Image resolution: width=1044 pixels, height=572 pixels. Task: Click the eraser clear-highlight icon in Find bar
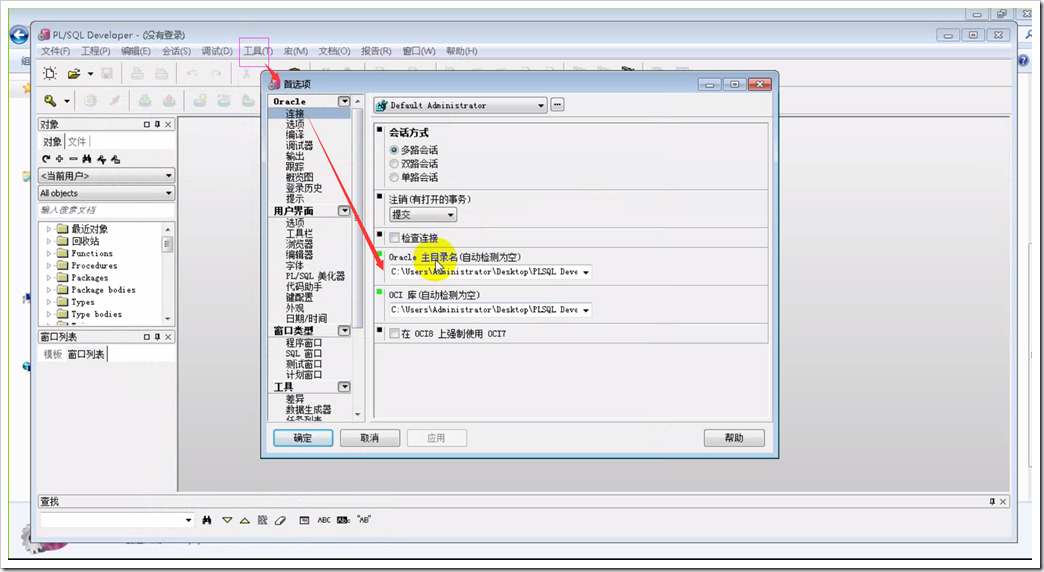point(280,520)
